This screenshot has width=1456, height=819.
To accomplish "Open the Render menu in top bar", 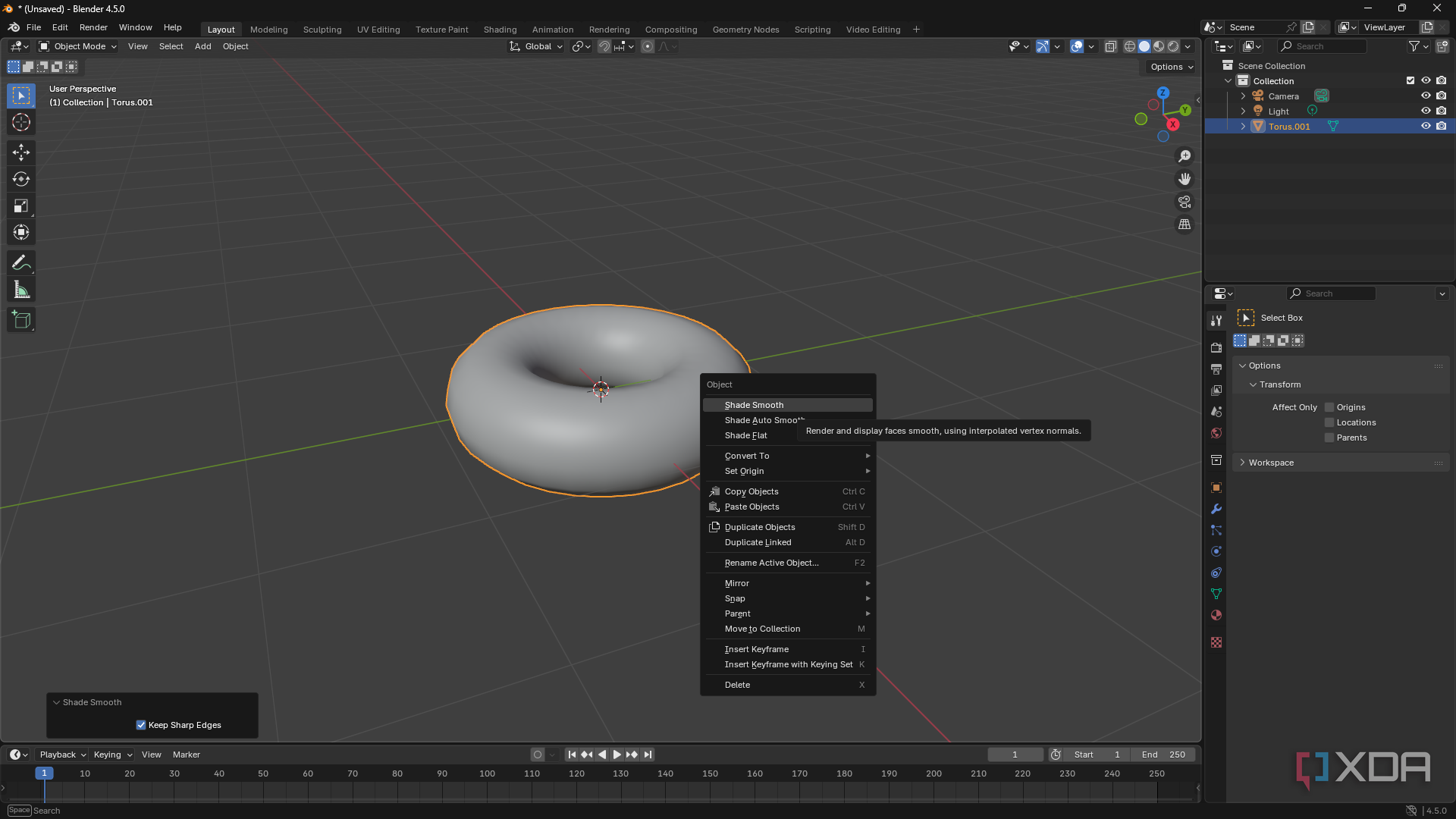I will click(x=93, y=27).
